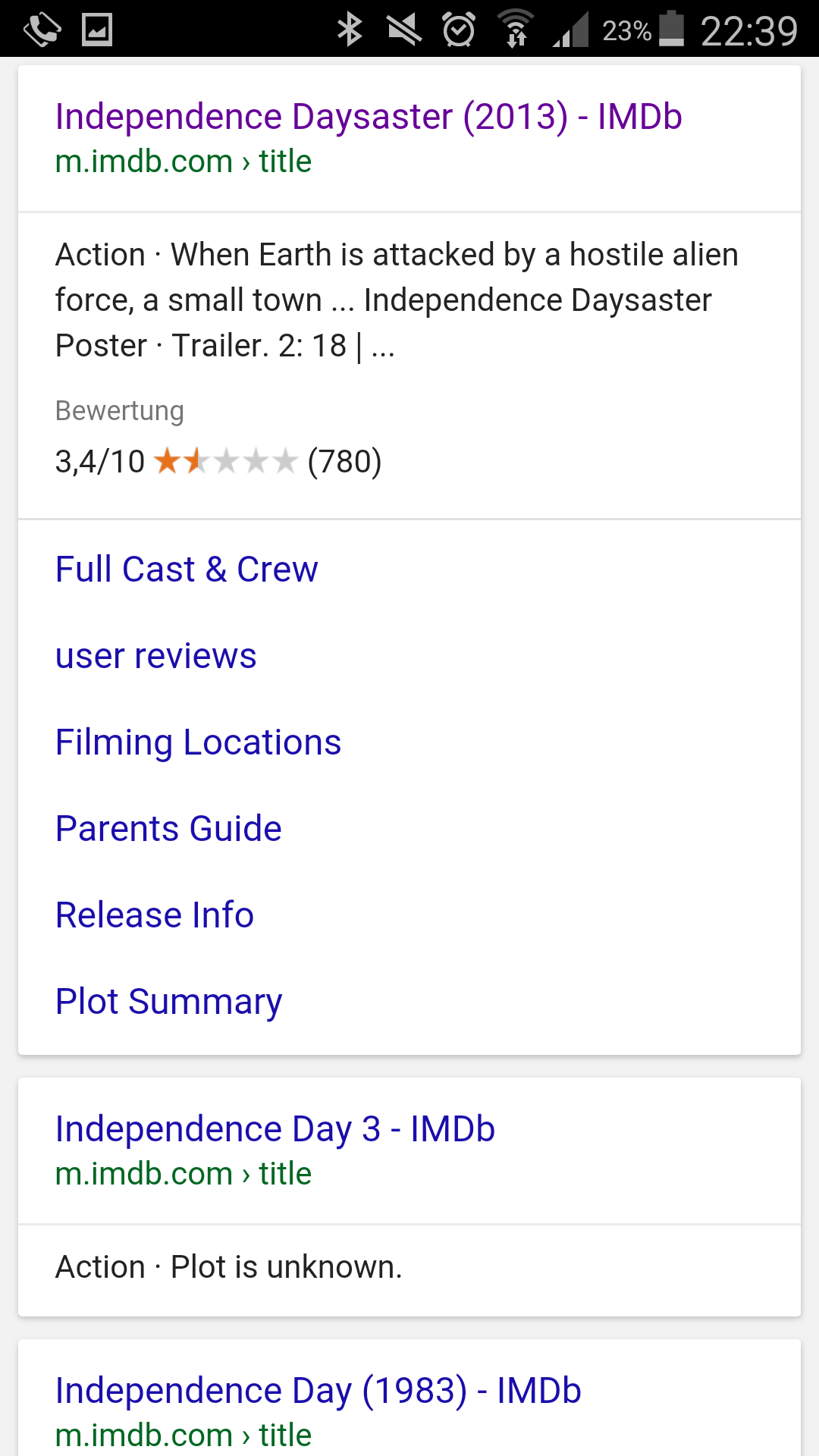Open the user reviews link
The height and width of the screenshot is (1456, 819).
coord(156,656)
